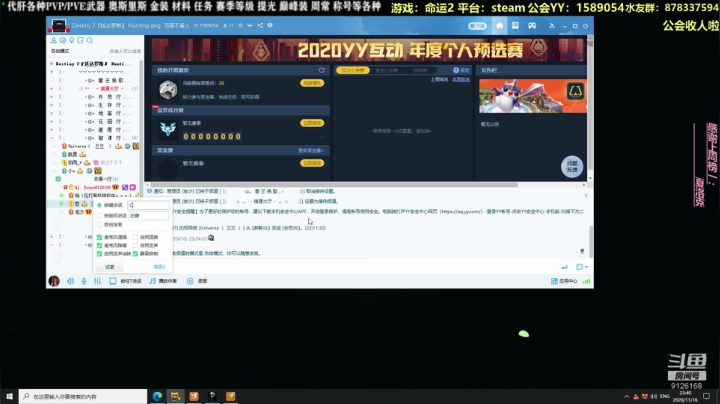Select 上周排名 last week ranking

coord(439,79)
